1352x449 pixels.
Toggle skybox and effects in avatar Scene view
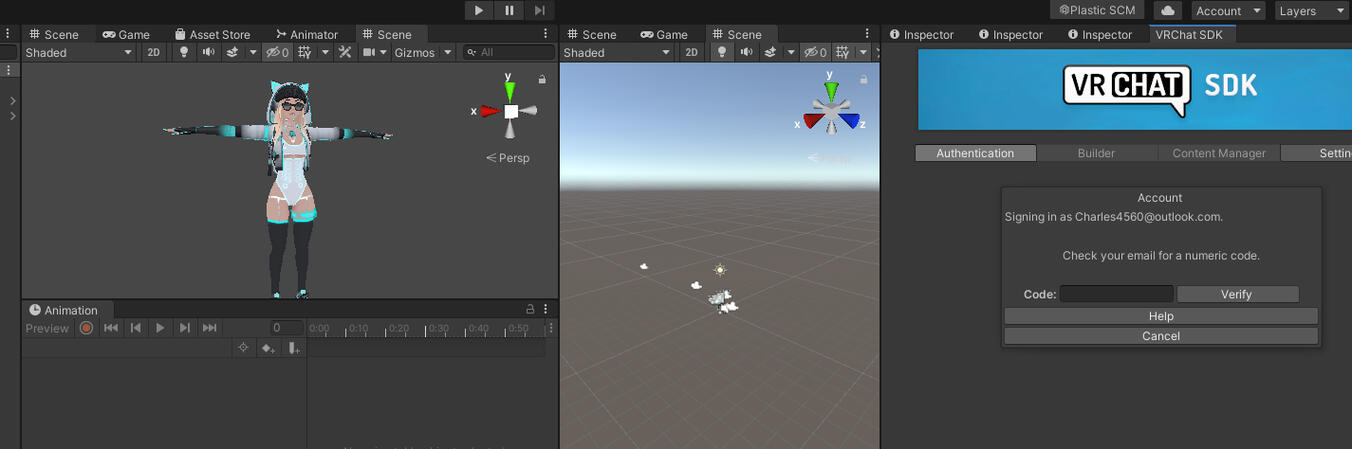point(232,52)
